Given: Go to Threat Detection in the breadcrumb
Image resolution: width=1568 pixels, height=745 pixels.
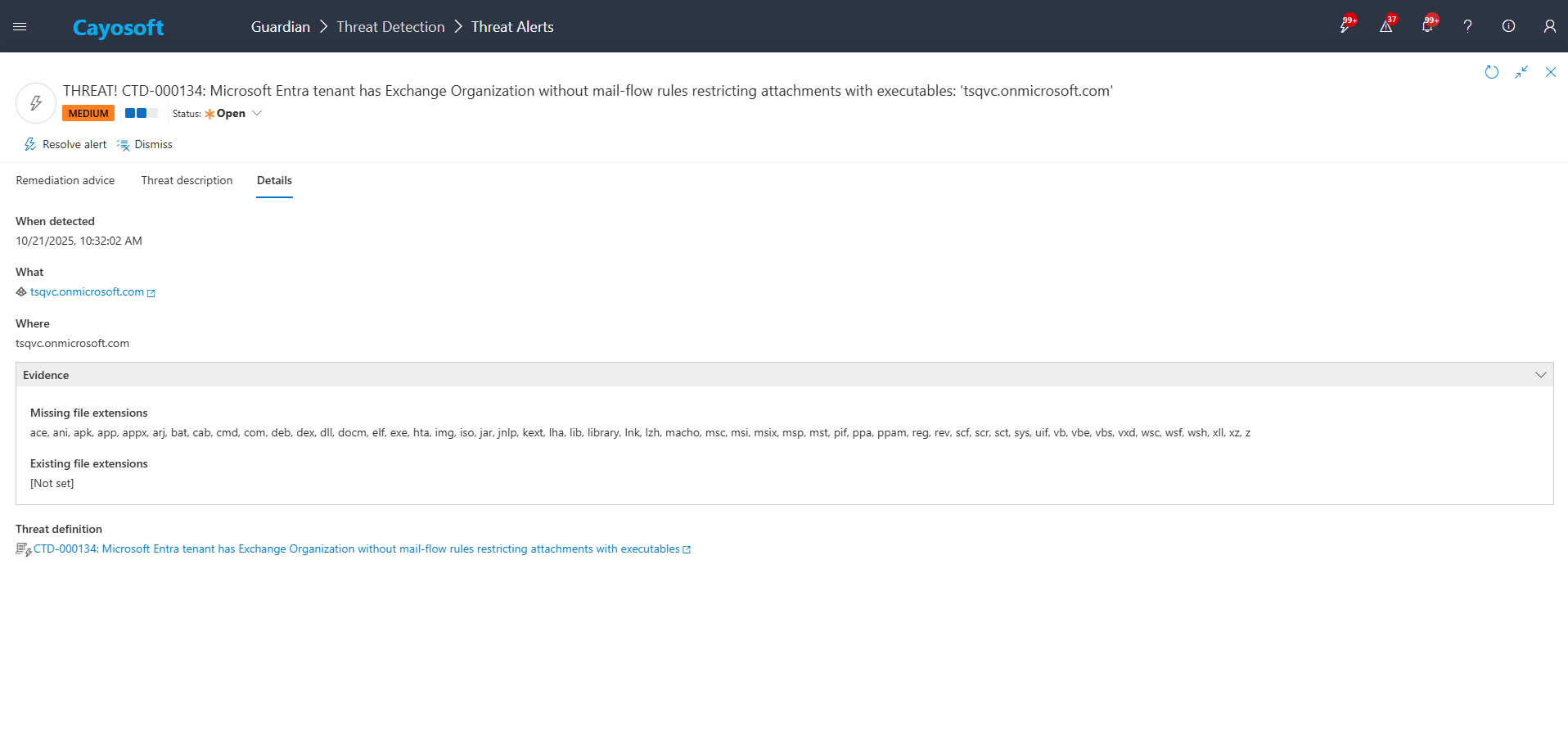Looking at the screenshot, I should (x=390, y=27).
